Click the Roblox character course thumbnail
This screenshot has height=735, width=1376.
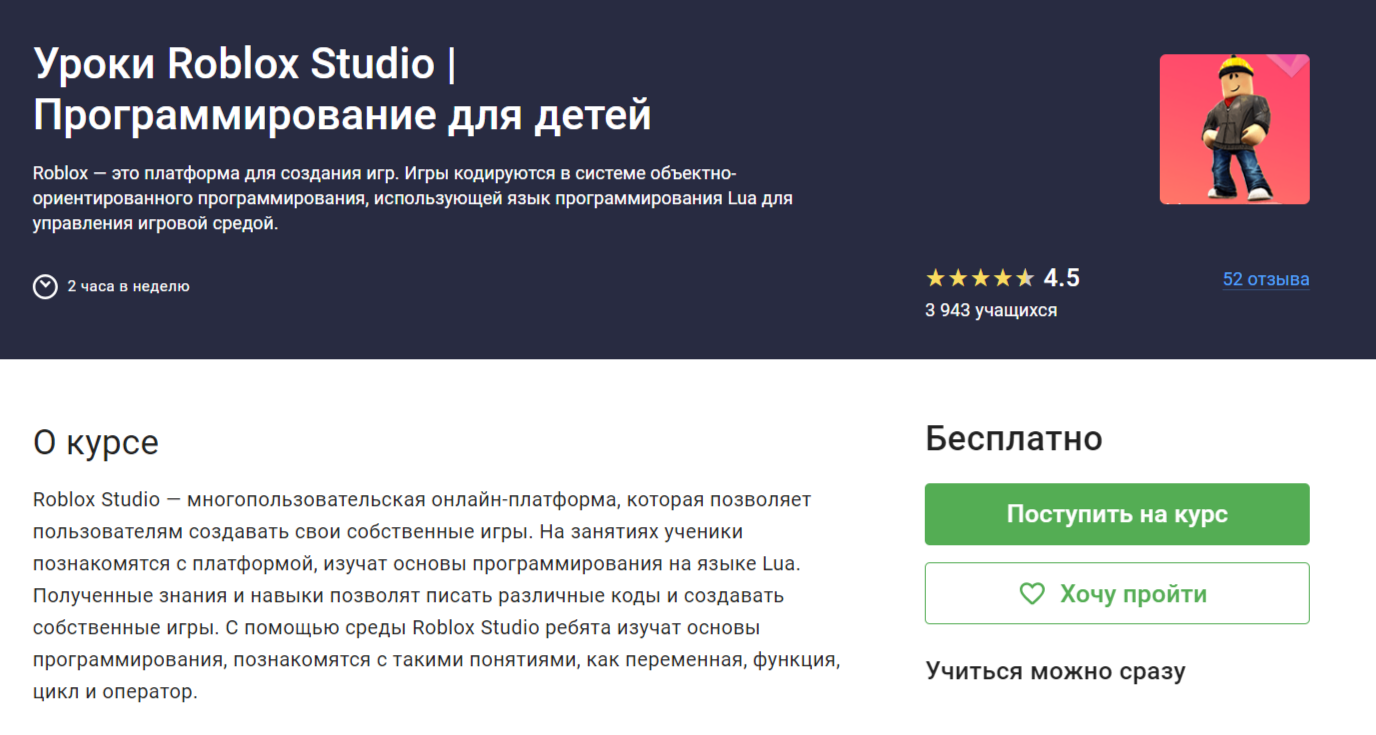1234,129
